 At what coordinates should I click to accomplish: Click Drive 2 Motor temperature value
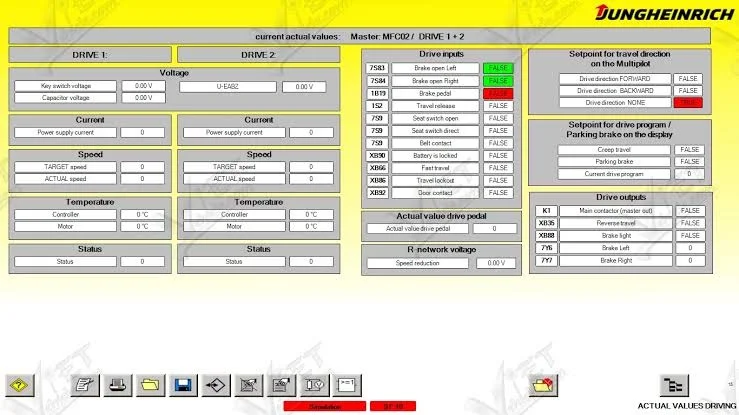coord(311,227)
